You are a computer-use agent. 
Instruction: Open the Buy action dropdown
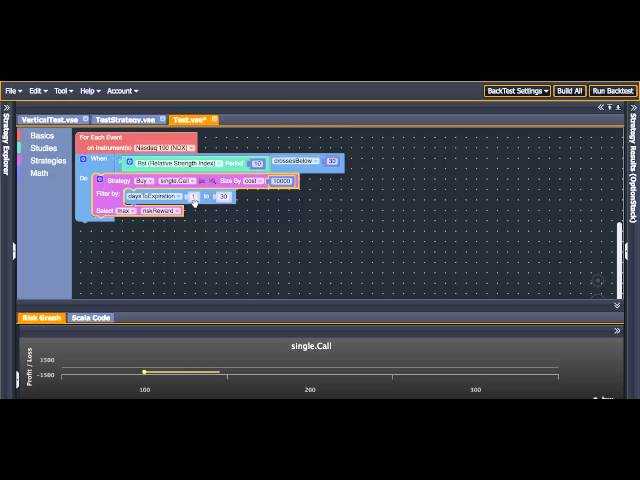tap(144, 181)
